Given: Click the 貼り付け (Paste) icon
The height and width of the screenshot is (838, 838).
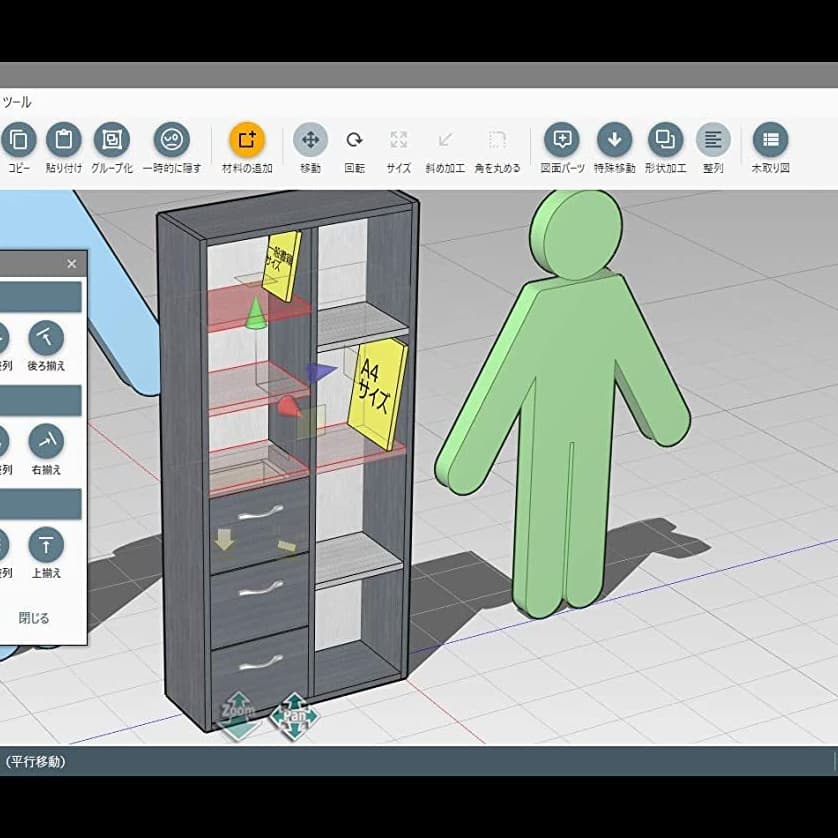Looking at the screenshot, I should point(64,140).
